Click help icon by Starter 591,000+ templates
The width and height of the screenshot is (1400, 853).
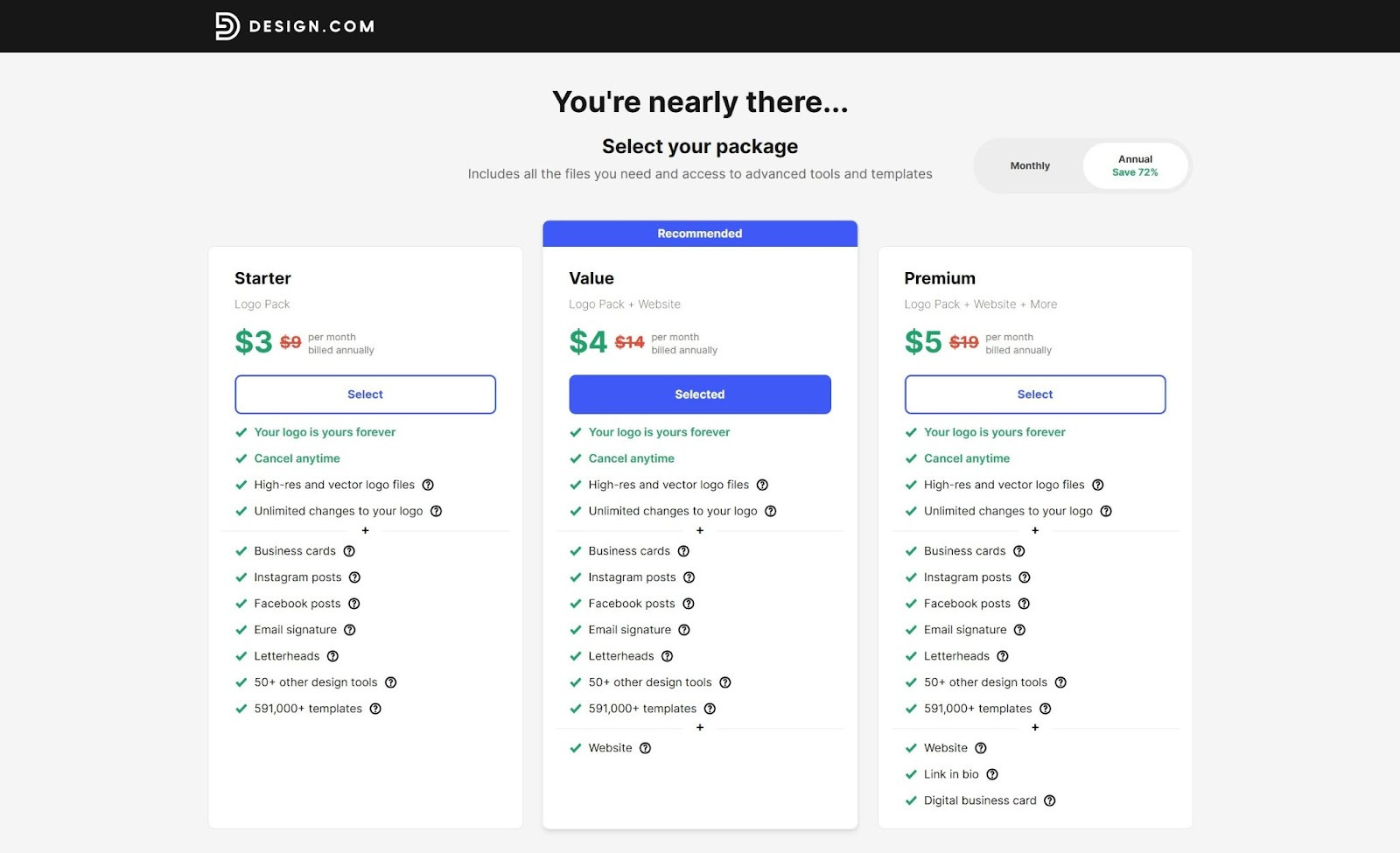pos(375,709)
